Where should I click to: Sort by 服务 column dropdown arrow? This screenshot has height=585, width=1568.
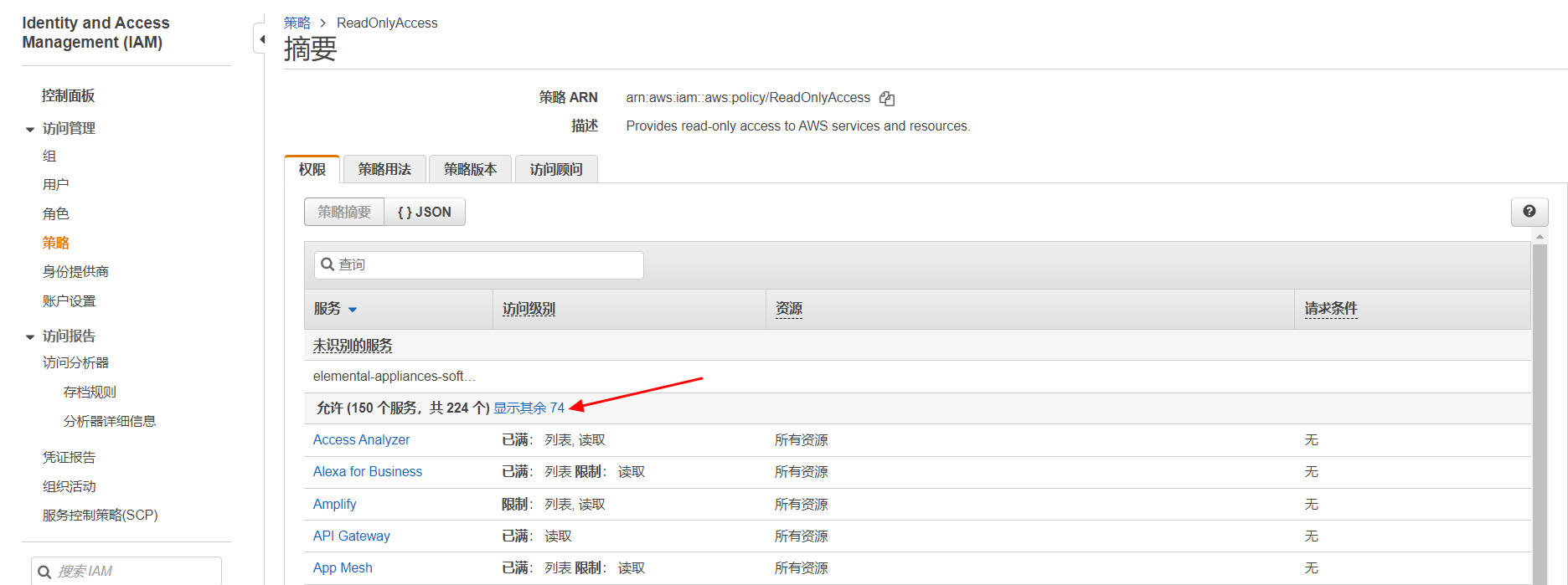tap(353, 310)
